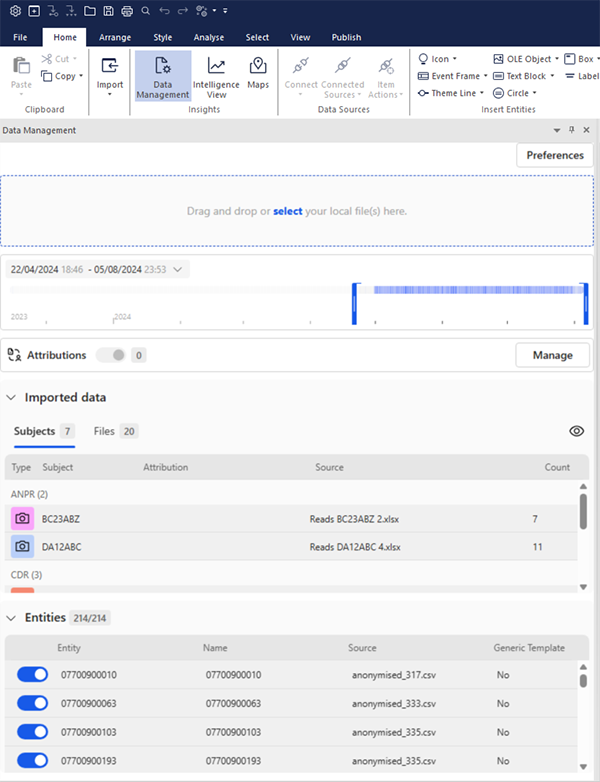Click the print icon in quick access toolbar
The height and width of the screenshot is (782, 600).
tap(127, 11)
